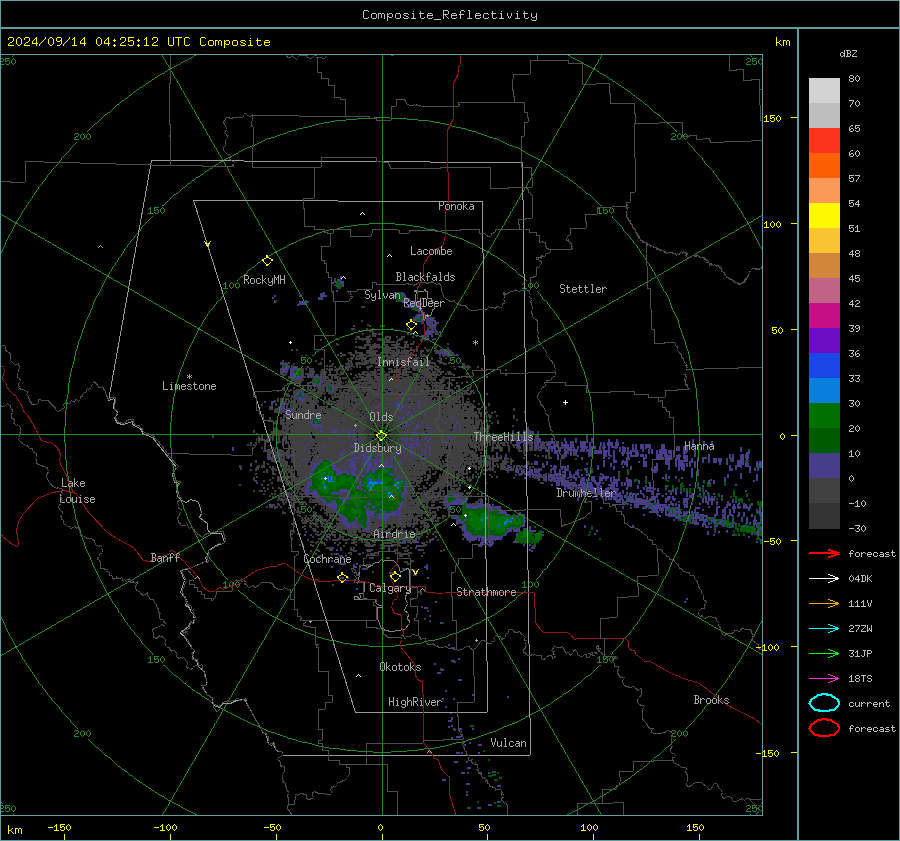Click the Brooks city label

(711, 700)
